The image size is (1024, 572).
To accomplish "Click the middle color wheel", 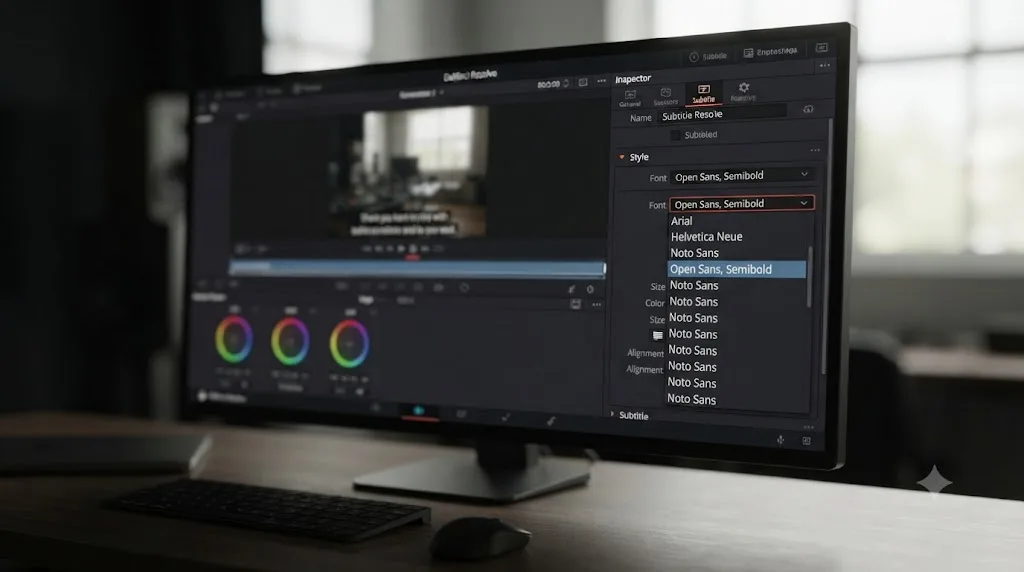I will (x=290, y=341).
